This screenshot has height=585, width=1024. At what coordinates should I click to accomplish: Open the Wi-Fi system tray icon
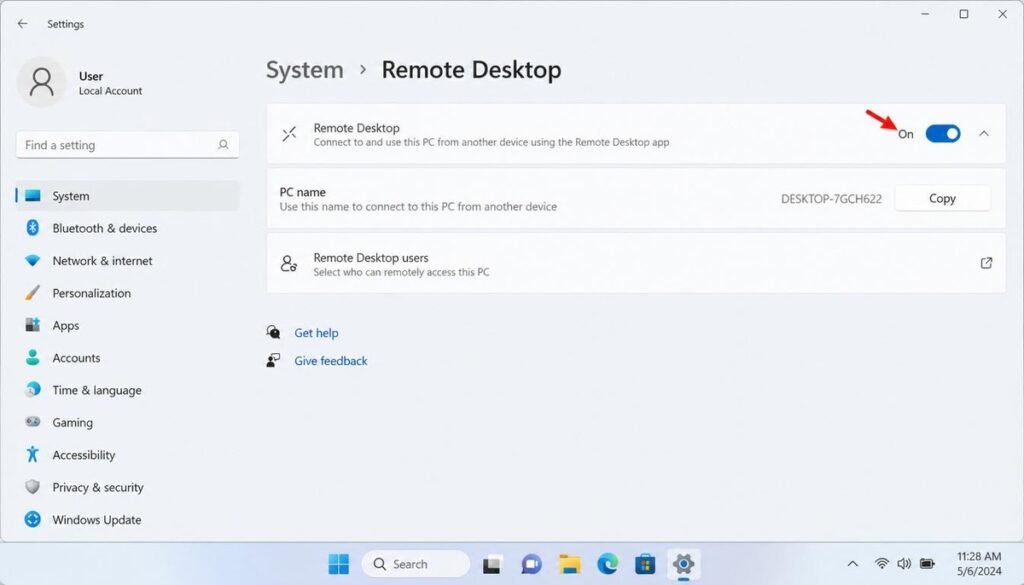(882, 563)
